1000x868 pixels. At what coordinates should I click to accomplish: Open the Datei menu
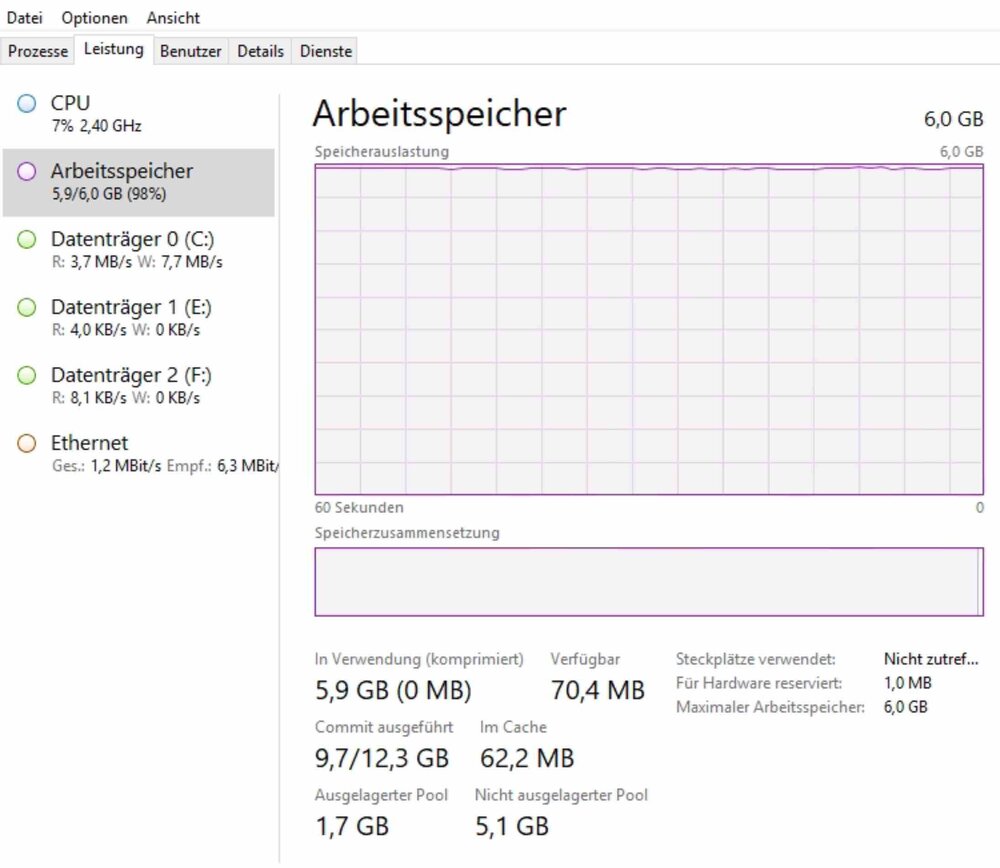coord(25,18)
